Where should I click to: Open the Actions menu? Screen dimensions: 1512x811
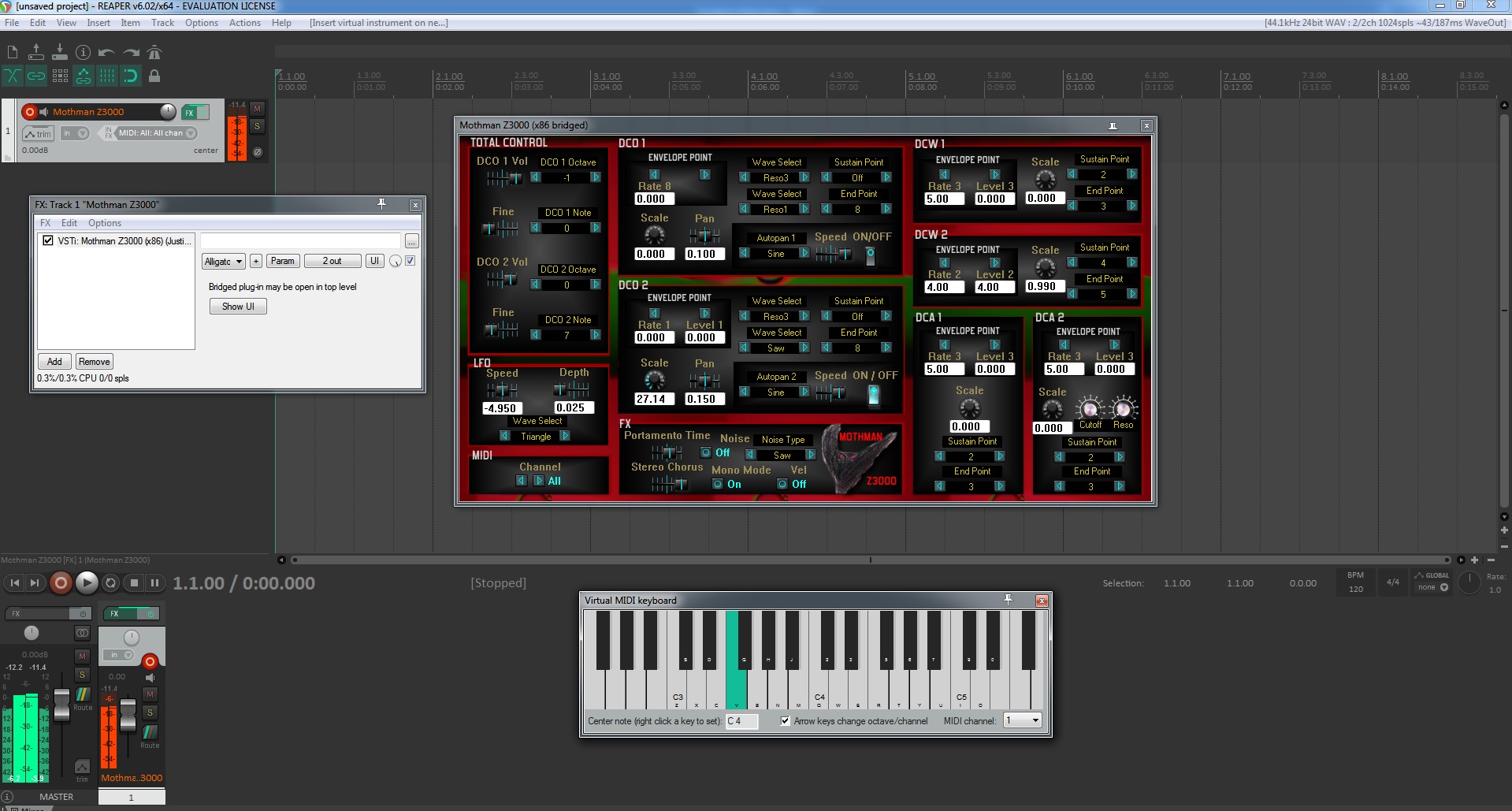(x=244, y=23)
